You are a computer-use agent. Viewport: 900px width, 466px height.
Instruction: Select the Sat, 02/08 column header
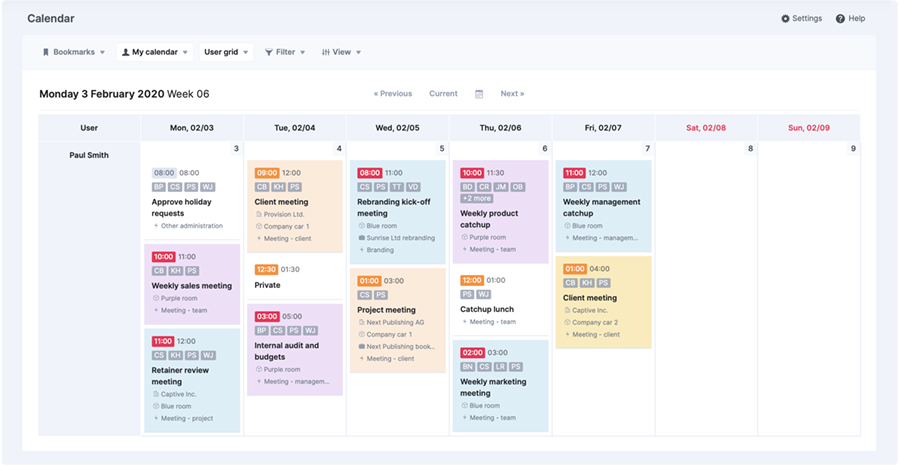706,128
